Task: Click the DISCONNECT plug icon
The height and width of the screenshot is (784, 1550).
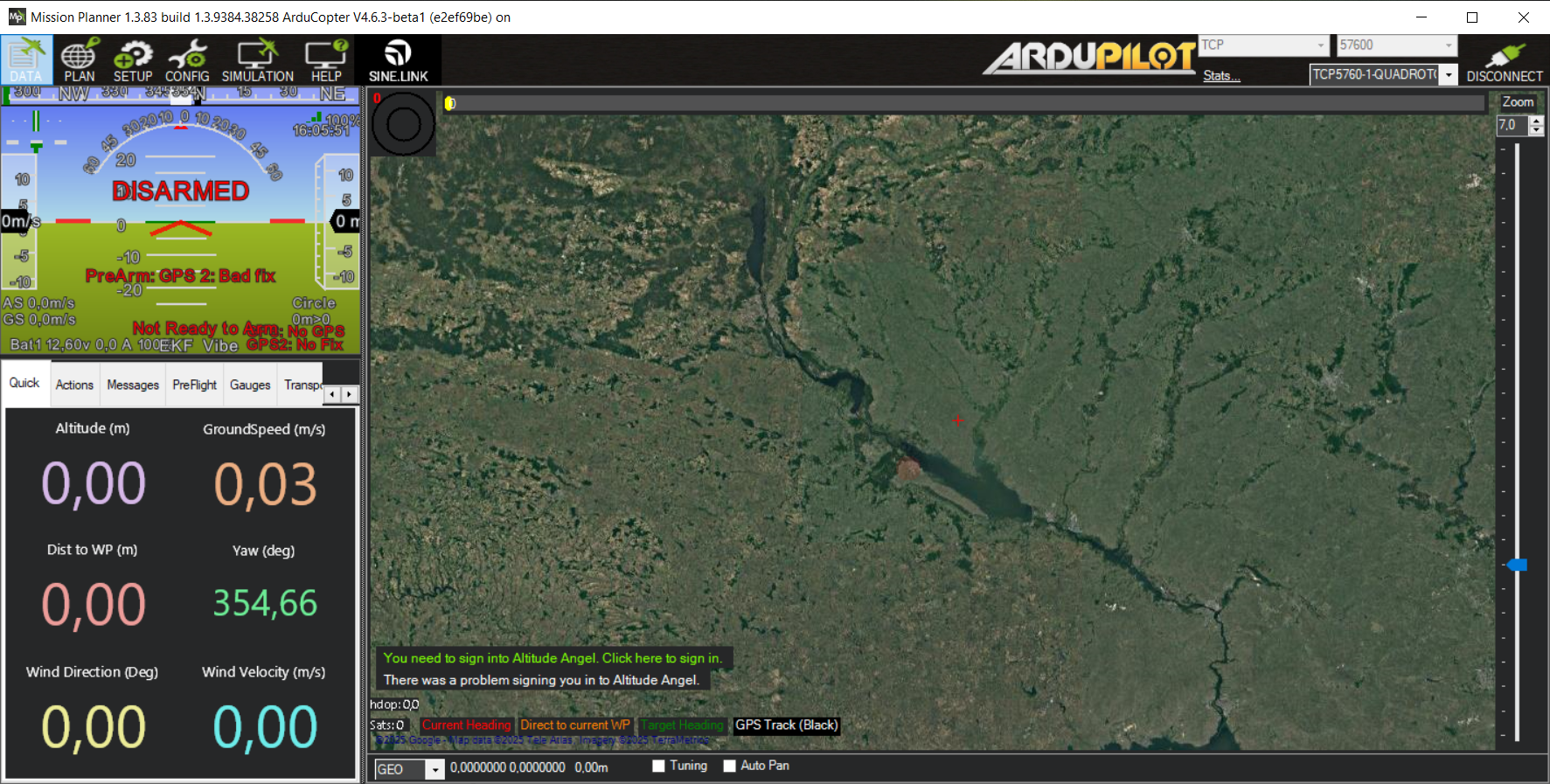Action: coord(1504,60)
